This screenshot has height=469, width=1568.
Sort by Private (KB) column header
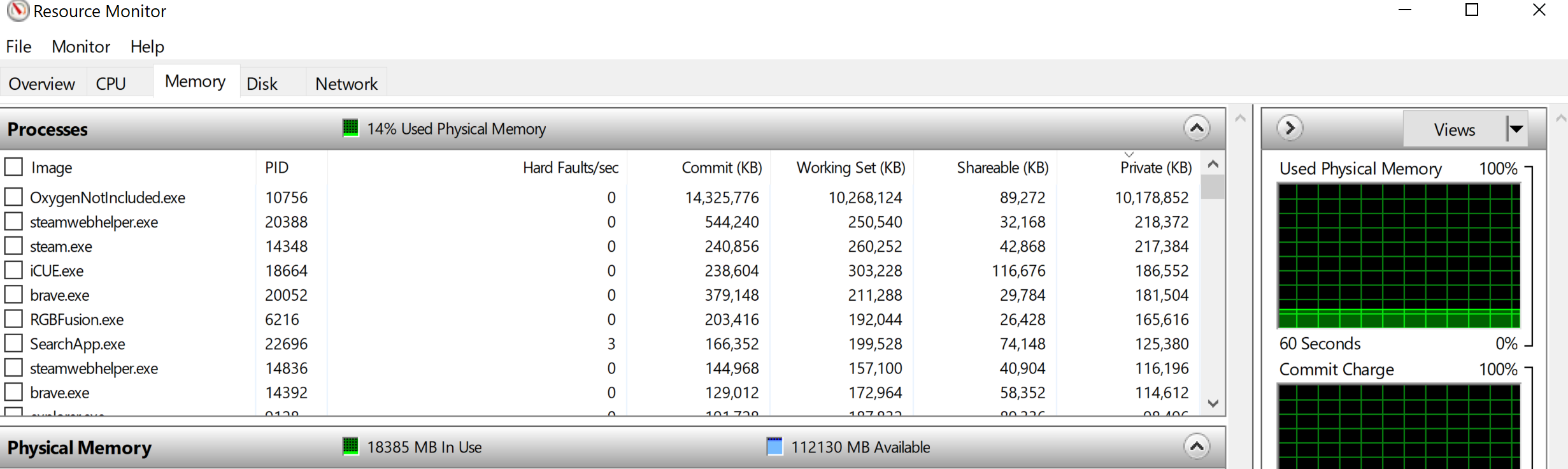[1155, 168]
